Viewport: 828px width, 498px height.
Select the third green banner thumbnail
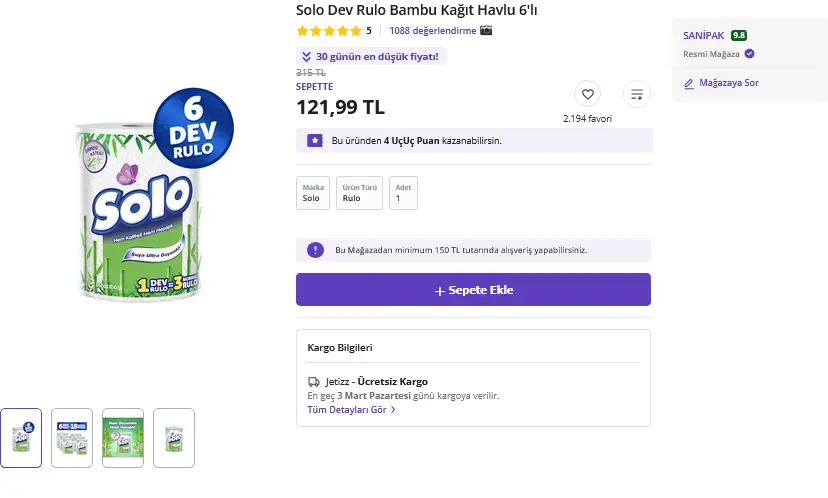tap(123, 438)
